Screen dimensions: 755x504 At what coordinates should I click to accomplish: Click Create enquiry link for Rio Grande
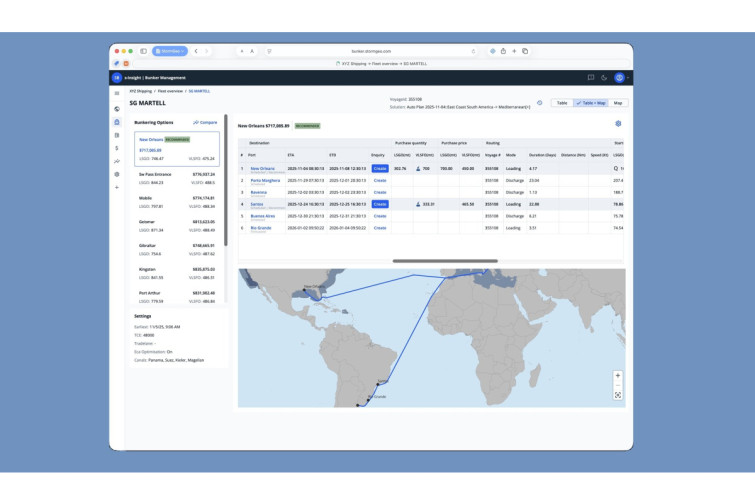tap(380, 228)
